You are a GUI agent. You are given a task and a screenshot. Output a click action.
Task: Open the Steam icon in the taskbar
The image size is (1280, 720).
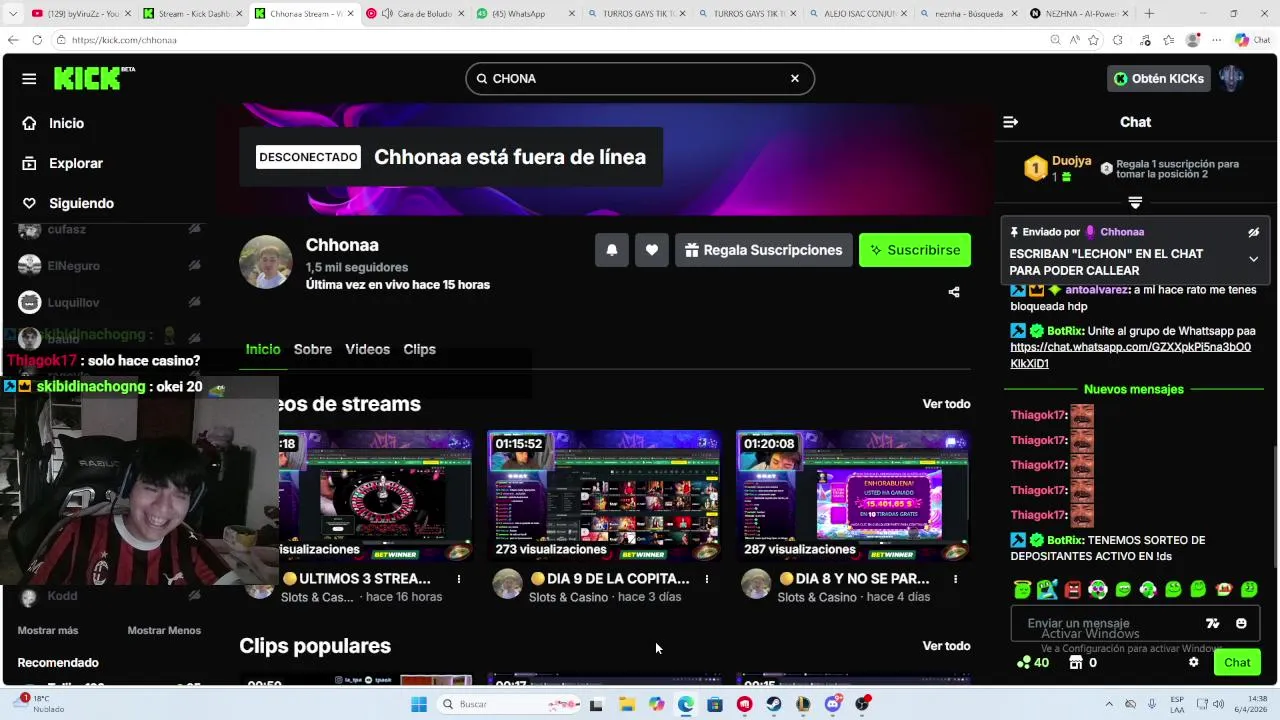pyautogui.click(x=774, y=704)
